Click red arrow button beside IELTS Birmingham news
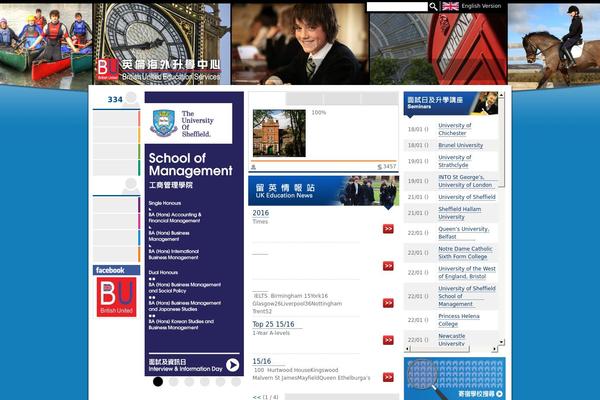Screen dimensions: 600x400 [388, 303]
